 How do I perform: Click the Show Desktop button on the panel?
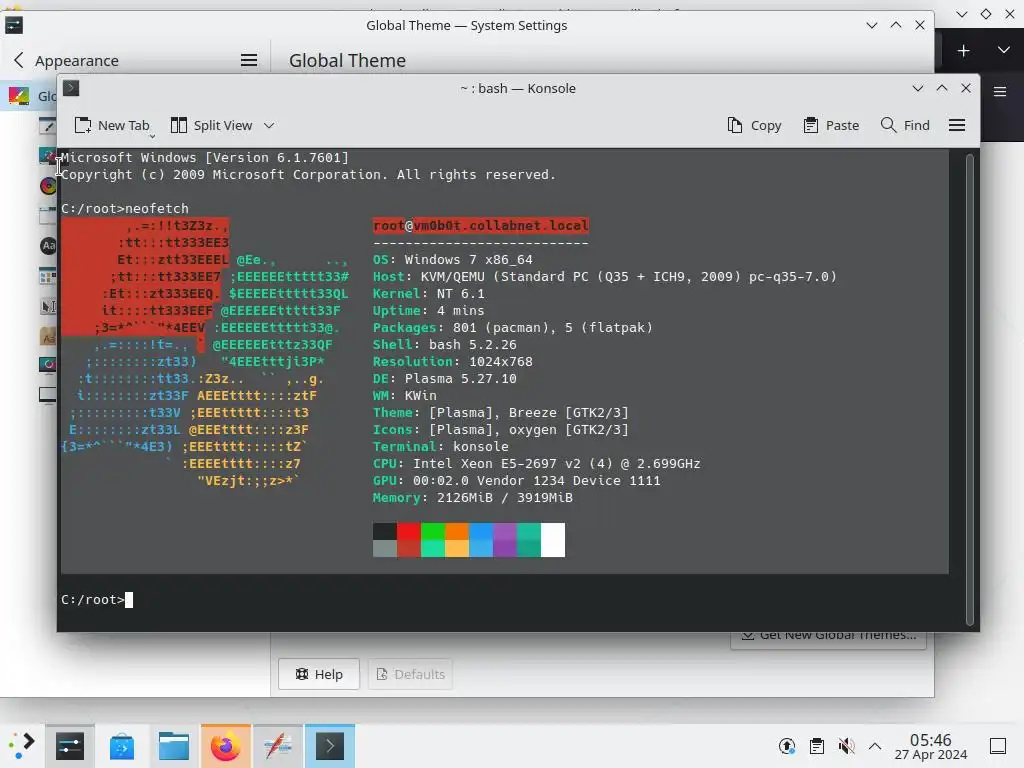tap(998, 746)
